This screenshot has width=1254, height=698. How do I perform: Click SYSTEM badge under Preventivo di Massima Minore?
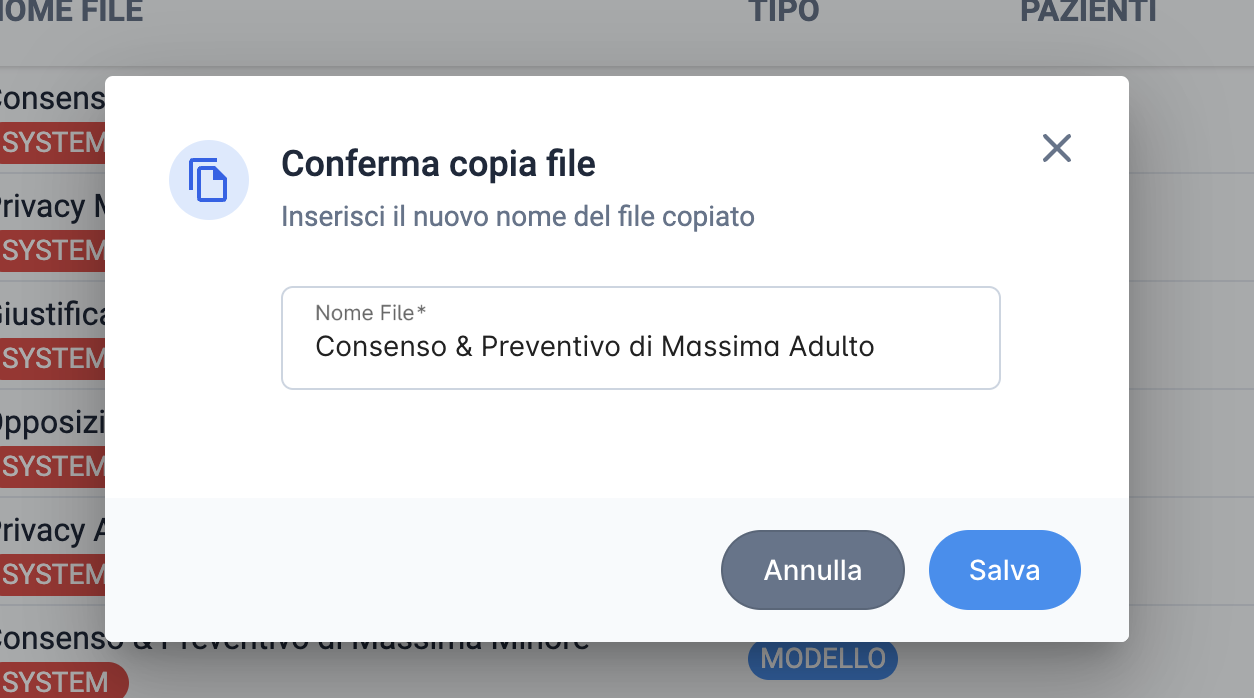[62, 681]
